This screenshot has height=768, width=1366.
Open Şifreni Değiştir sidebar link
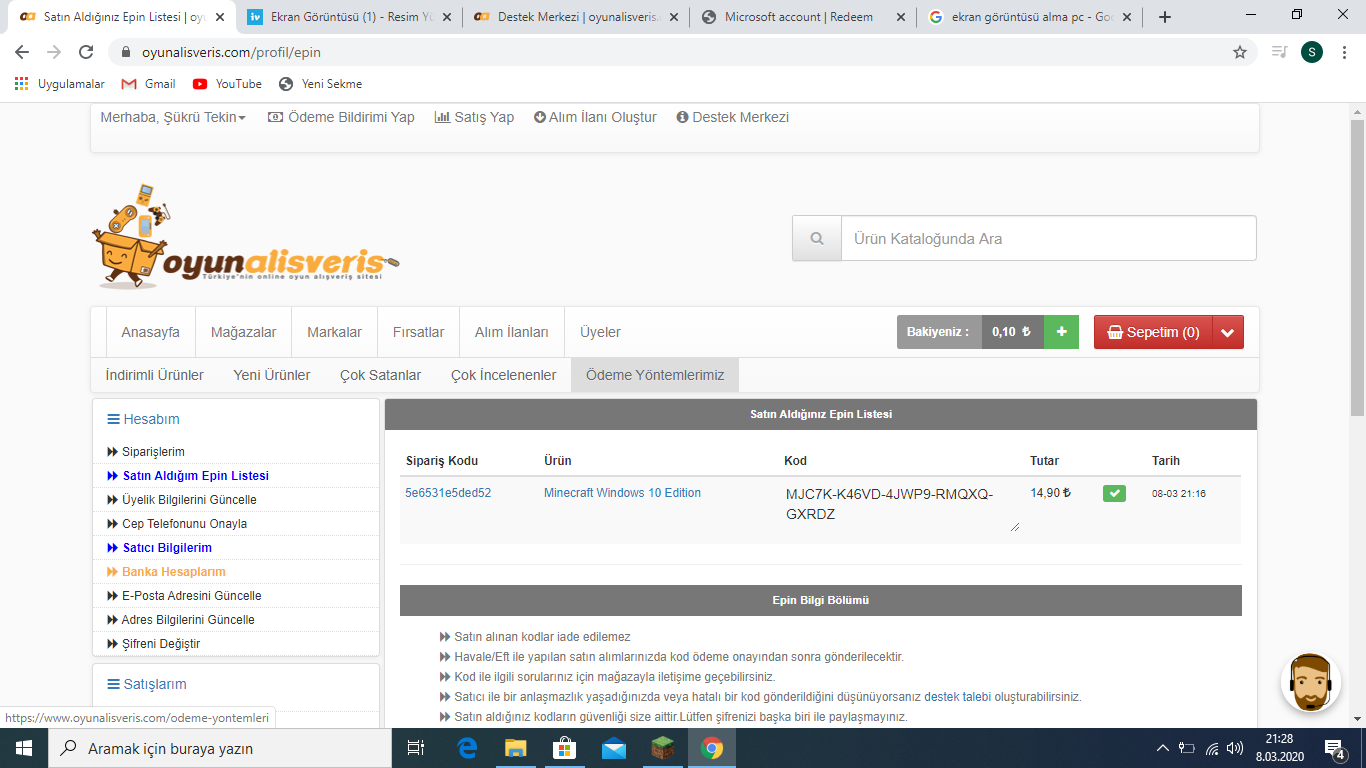161,644
